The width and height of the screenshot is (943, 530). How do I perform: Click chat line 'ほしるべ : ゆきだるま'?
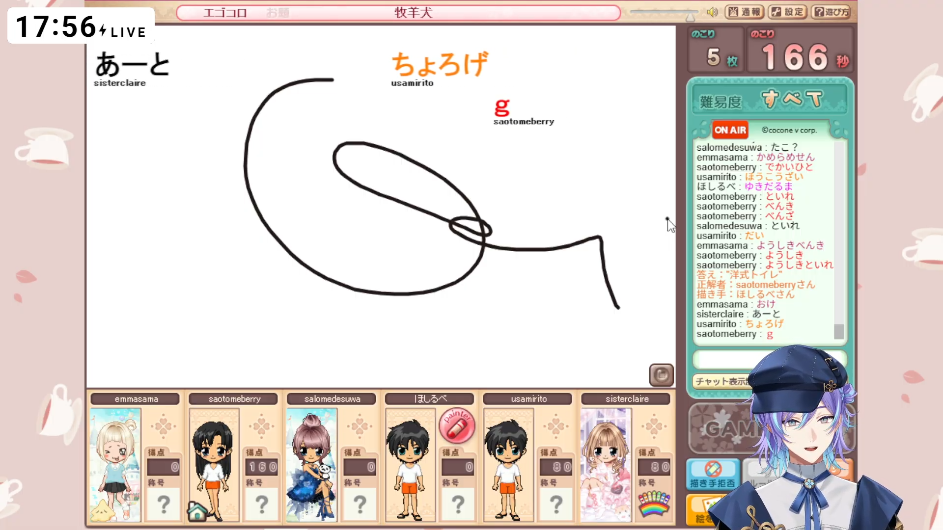pos(745,186)
